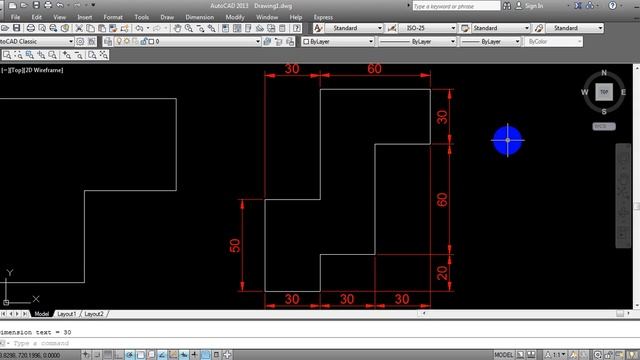
Task: Open DesignCenter from the Standard toolbar
Action: pyautogui.click(x=237, y=28)
